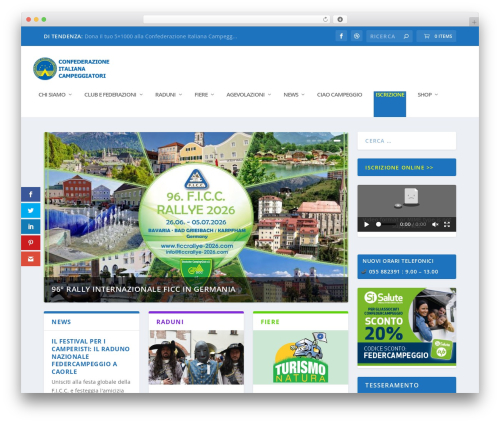Open the shopping cart icon
This screenshot has height=423, width=500.
coord(427,36)
